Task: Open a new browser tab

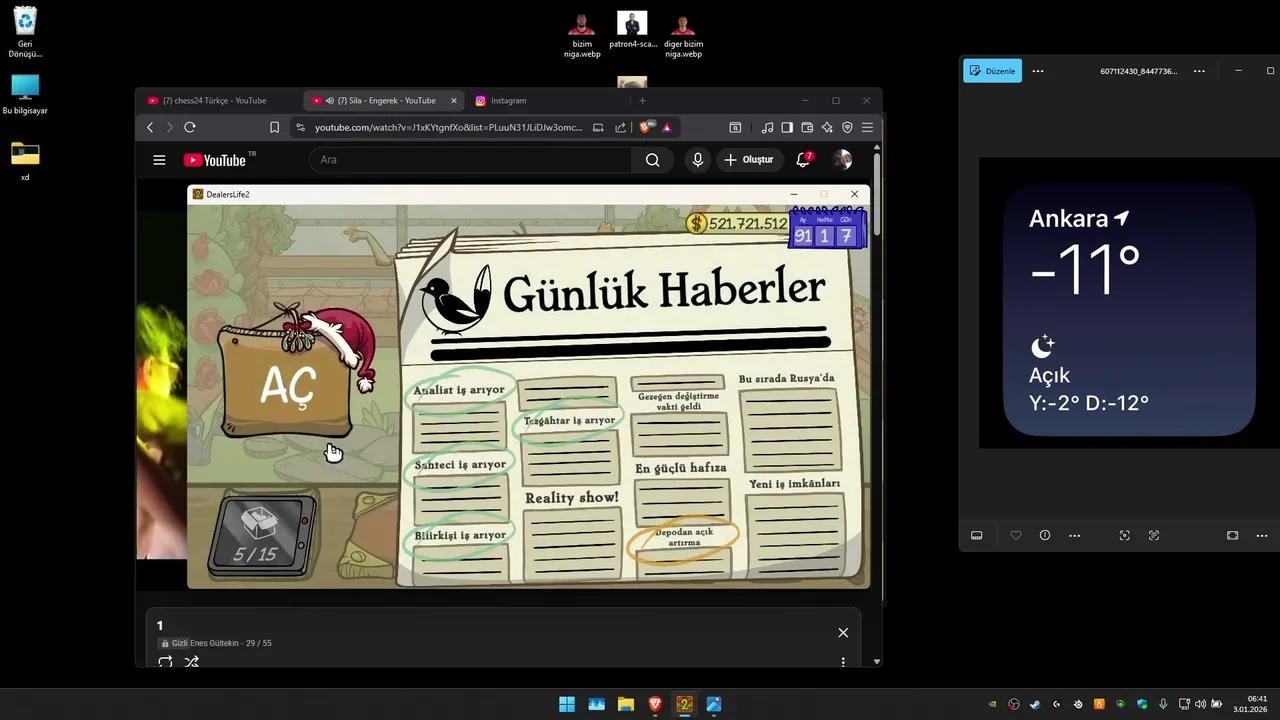Action: point(642,100)
